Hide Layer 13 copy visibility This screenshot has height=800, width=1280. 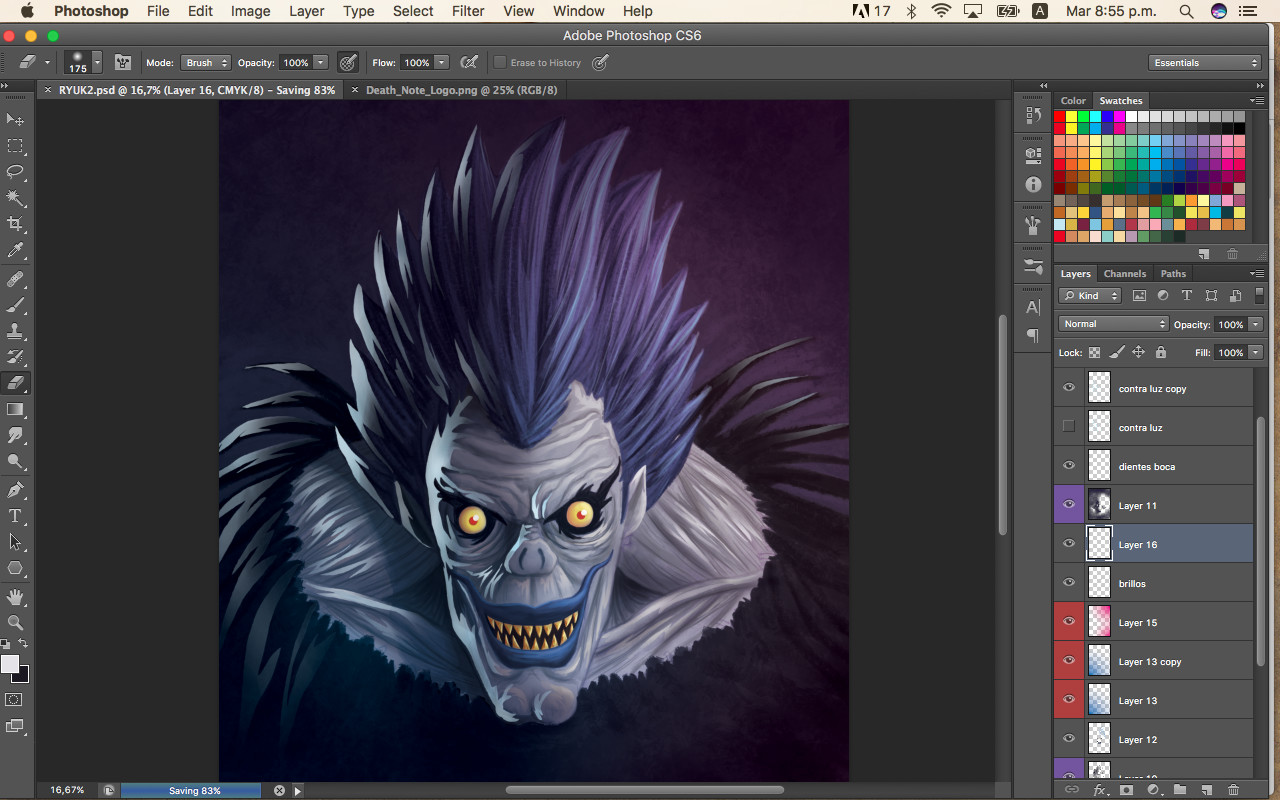click(x=1069, y=661)
